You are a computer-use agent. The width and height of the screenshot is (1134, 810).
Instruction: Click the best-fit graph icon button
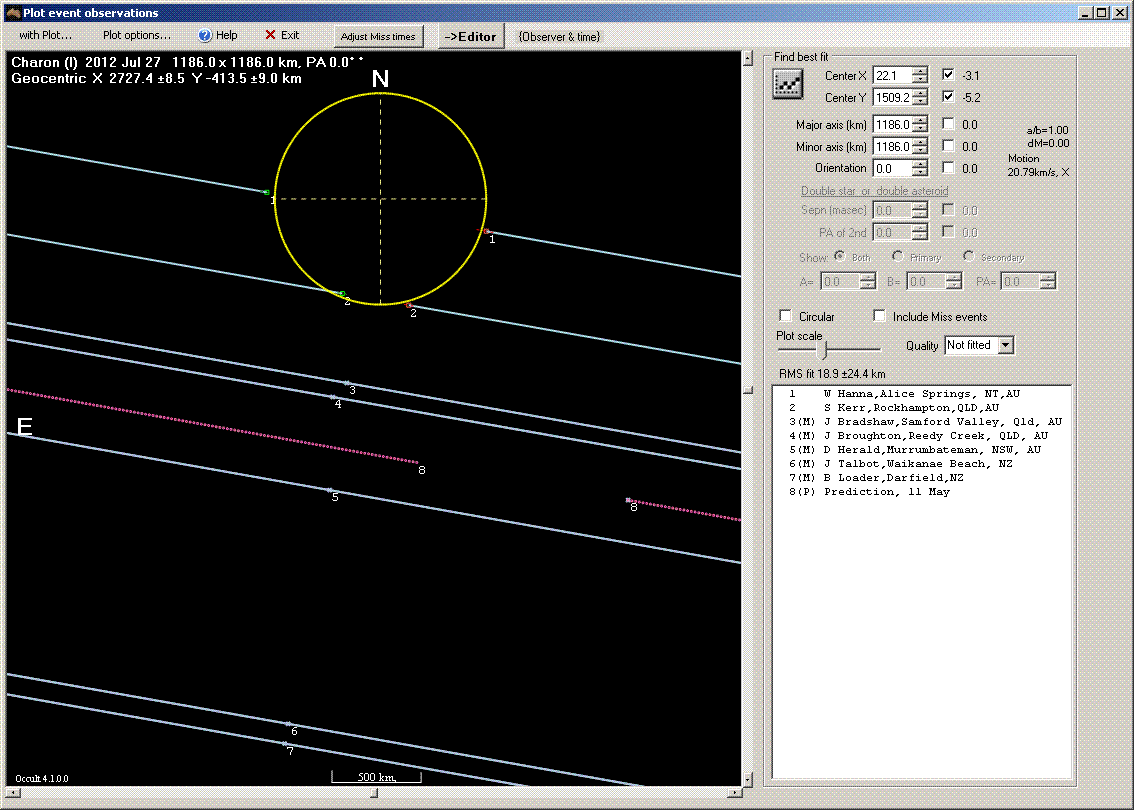788,84
